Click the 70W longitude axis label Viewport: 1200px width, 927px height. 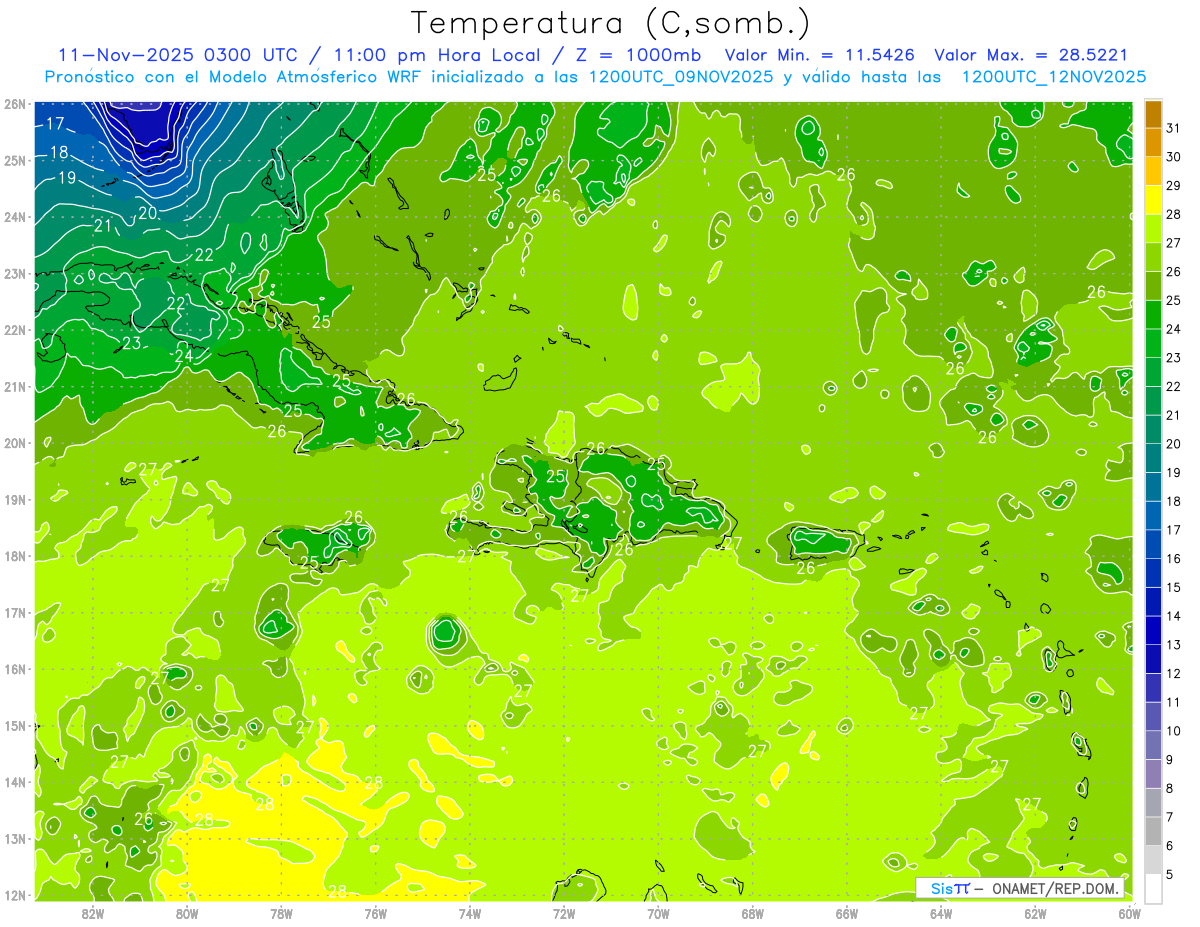(x=658, y=913)
